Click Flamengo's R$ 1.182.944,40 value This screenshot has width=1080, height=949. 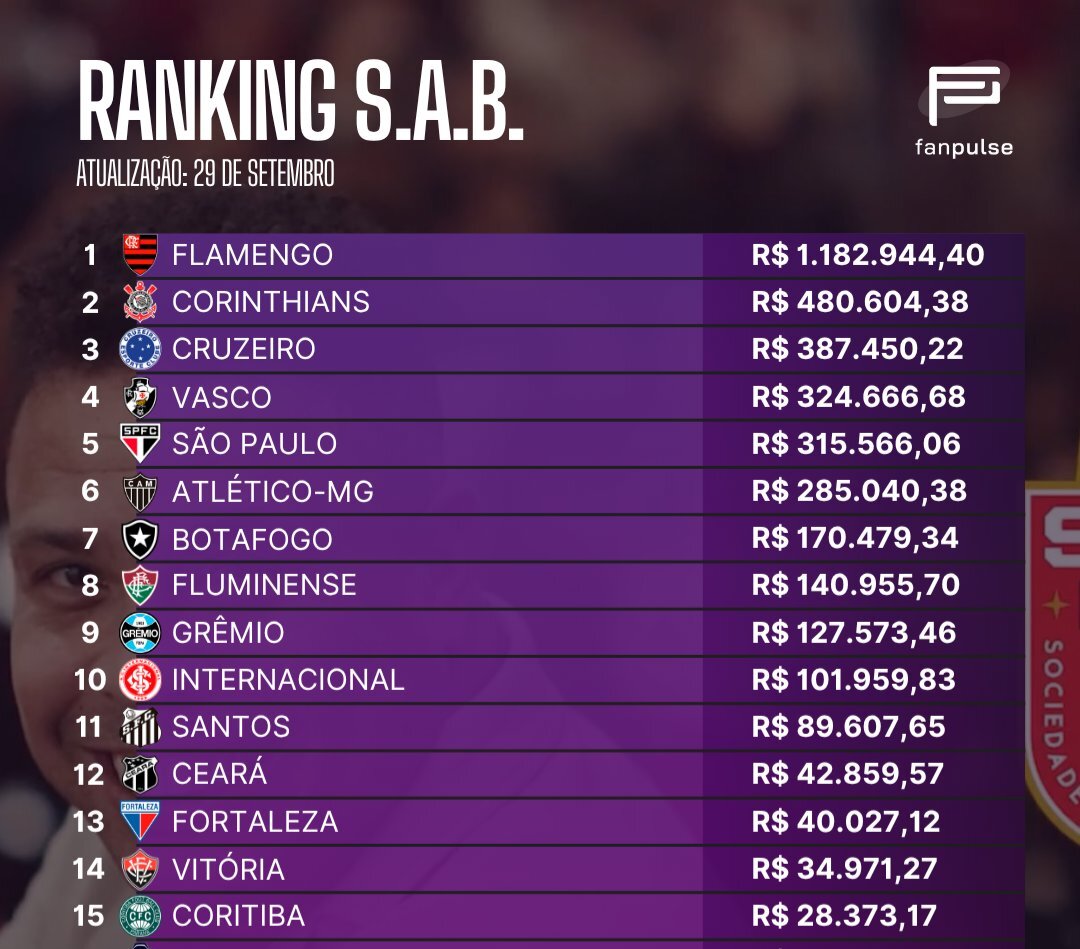(867, 255)
